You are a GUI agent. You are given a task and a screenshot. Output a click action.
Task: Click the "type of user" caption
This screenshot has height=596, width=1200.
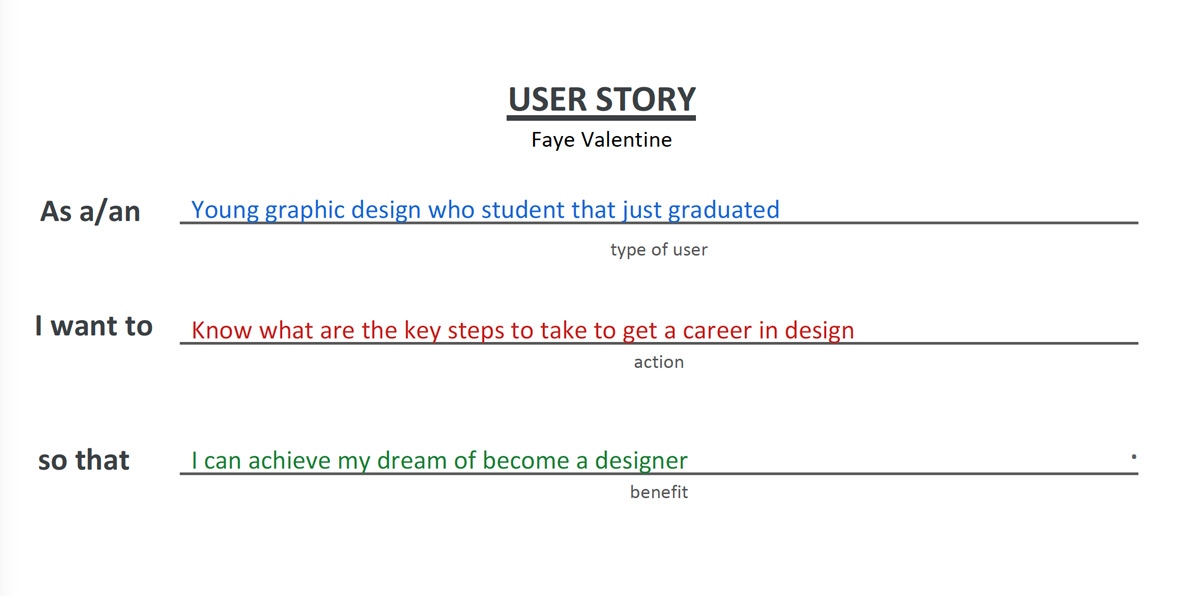click(658, 250)
